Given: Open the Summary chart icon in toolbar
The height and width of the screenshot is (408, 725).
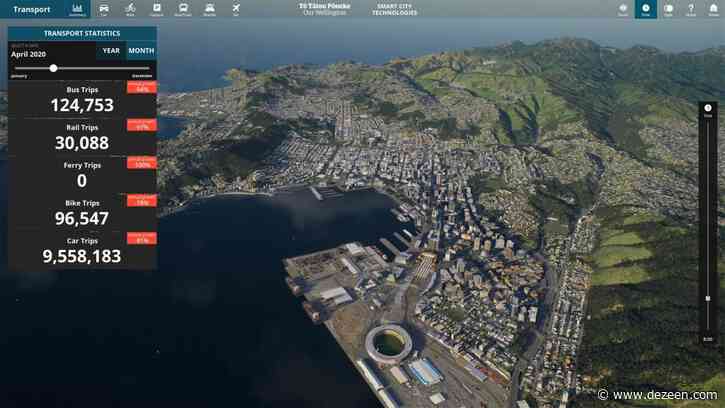Looking at the screenshot, I should pos(77,9).
